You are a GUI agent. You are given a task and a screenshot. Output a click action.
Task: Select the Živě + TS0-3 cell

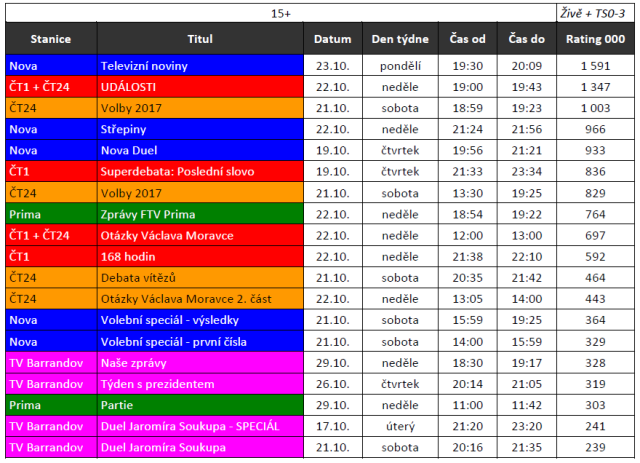[x=596, y=13]
